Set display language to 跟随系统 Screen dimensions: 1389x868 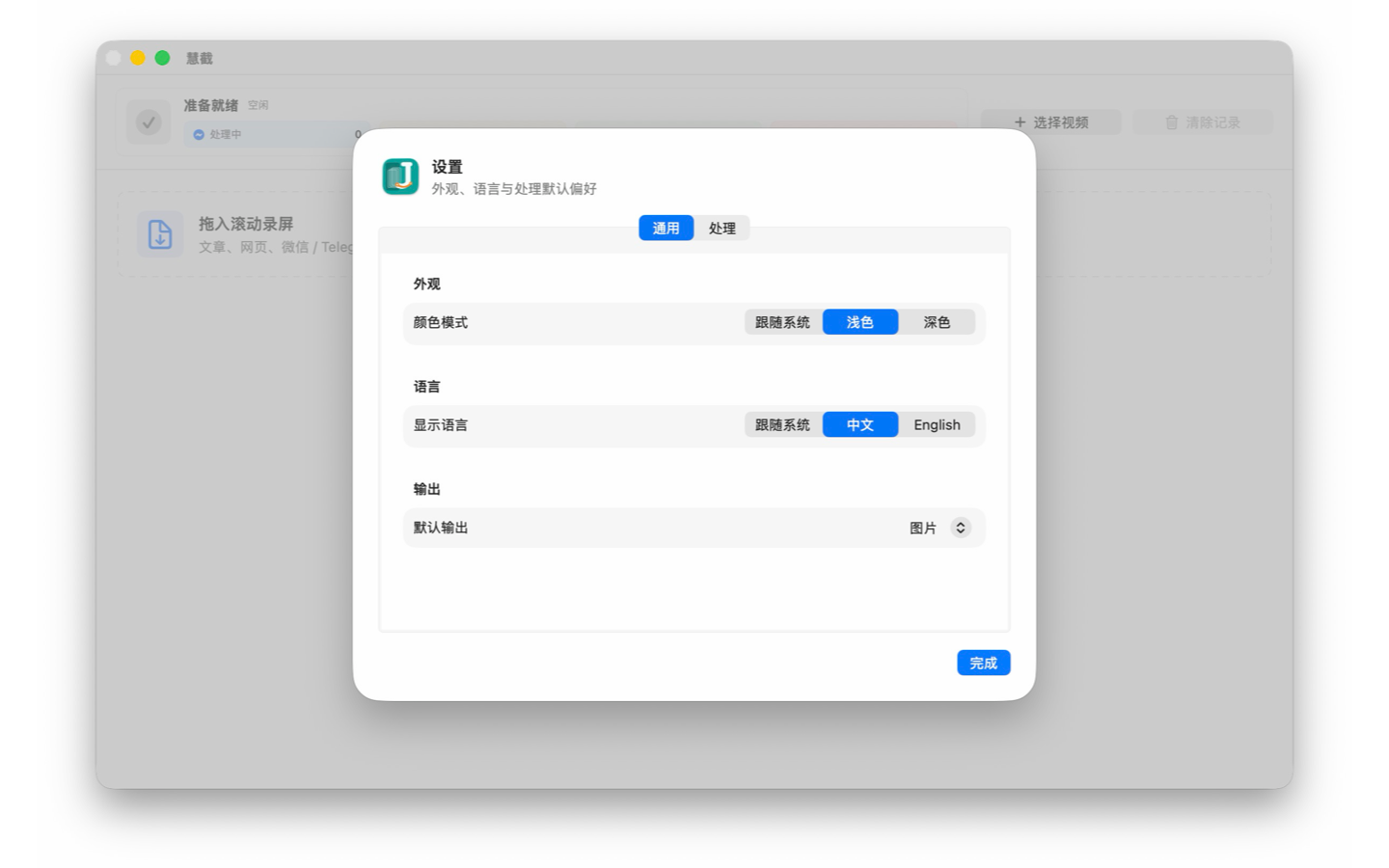click(782, 424)
